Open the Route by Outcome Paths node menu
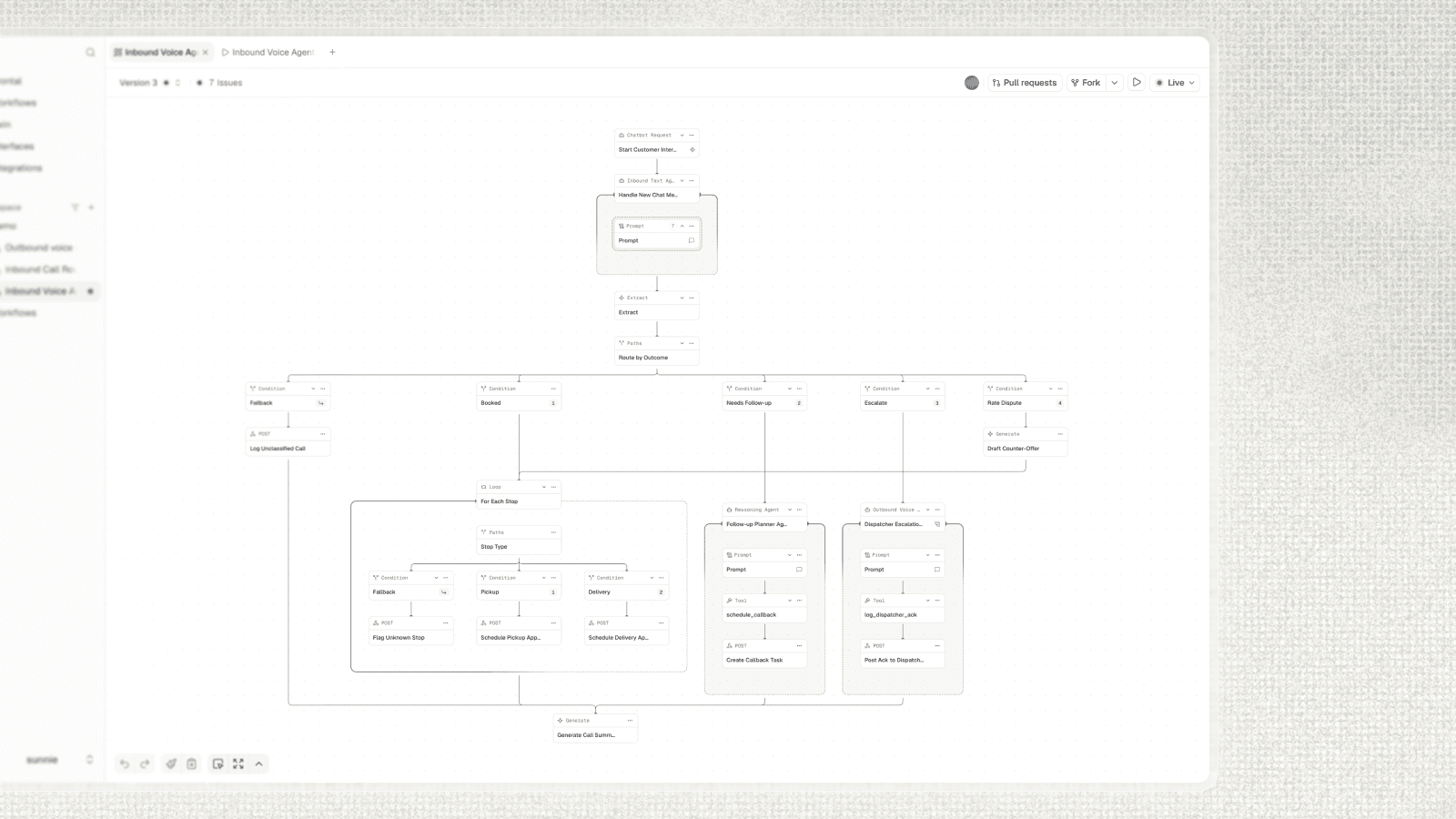Screen dimensions: 1456x819 [x=692, y=343]
